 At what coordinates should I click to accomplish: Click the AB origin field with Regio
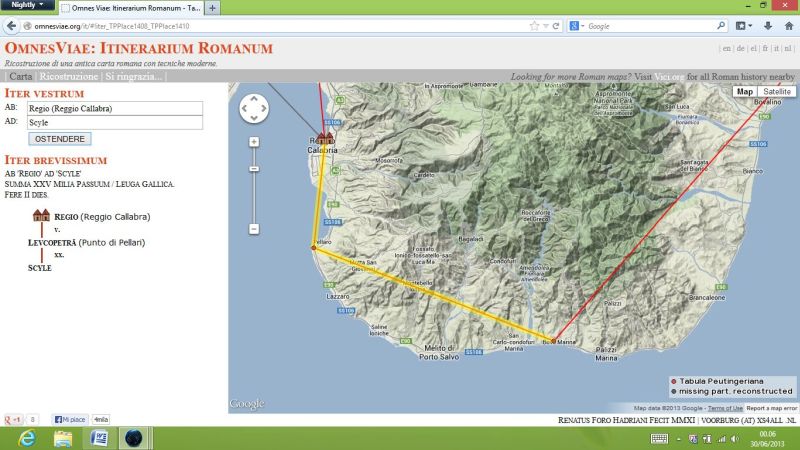(114, 108)
